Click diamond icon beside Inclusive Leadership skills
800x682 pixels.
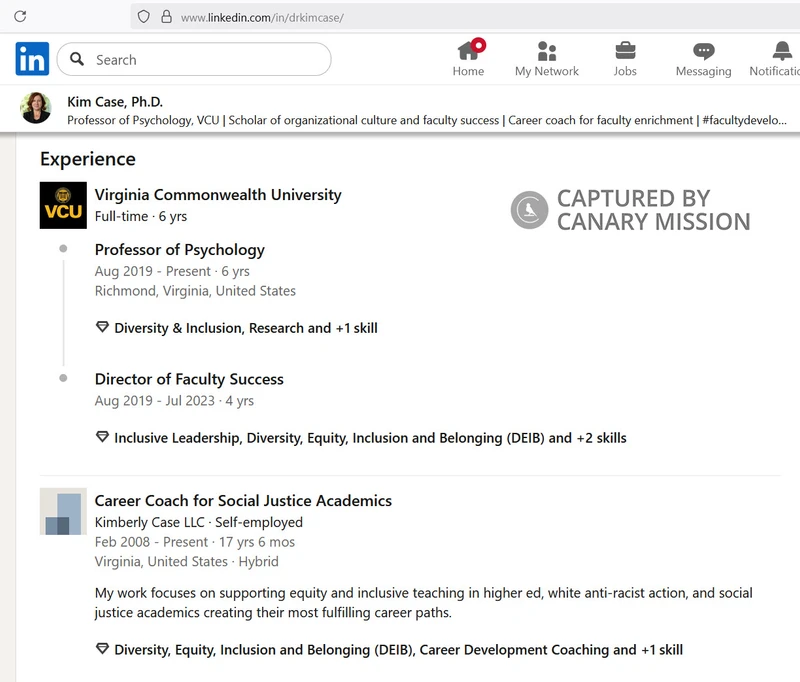pyautogui.click(x=103, y=437)
